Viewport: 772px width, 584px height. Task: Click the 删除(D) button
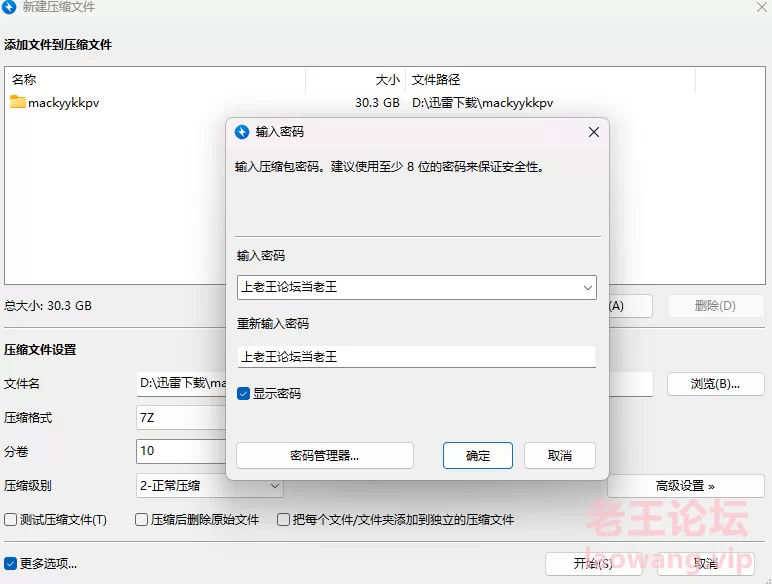[715, 306]
